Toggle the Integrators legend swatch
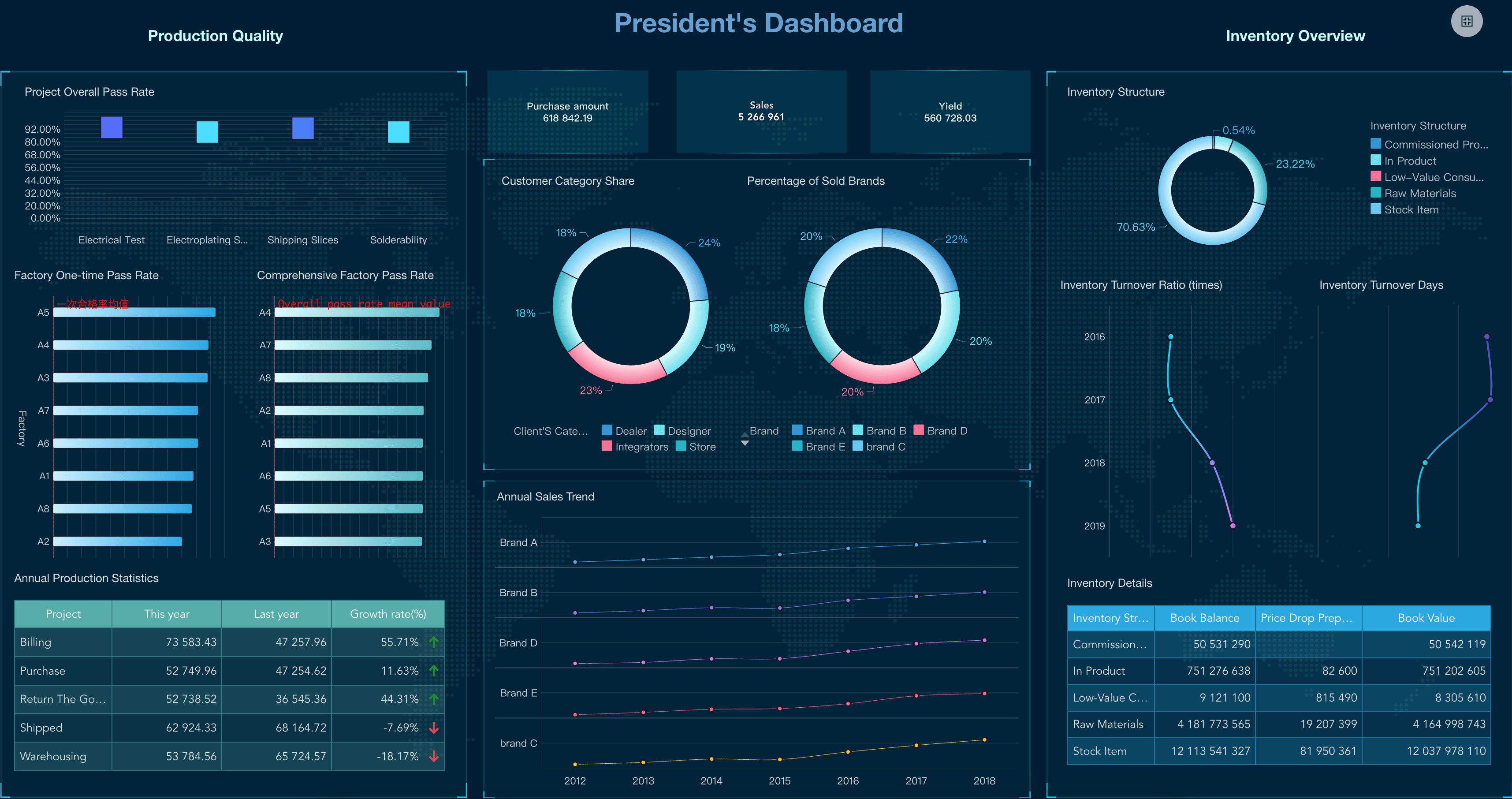Screen dimensions: 1512x799 [x=607, y=446]
